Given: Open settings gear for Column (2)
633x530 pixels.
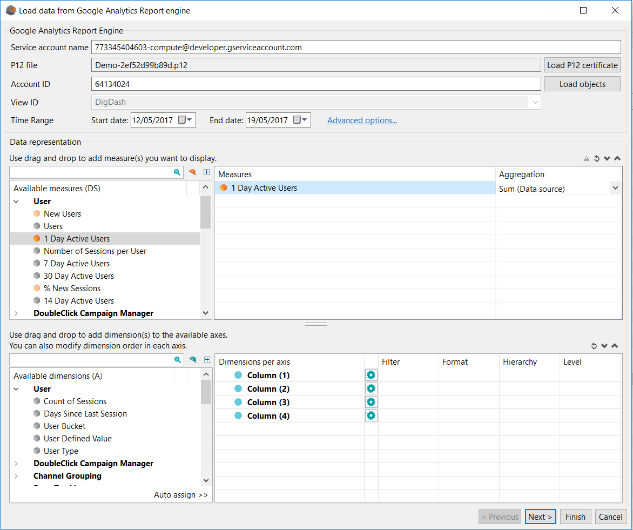Looking at the screenshot, I should pyautogui.click(x=371, y=389).
